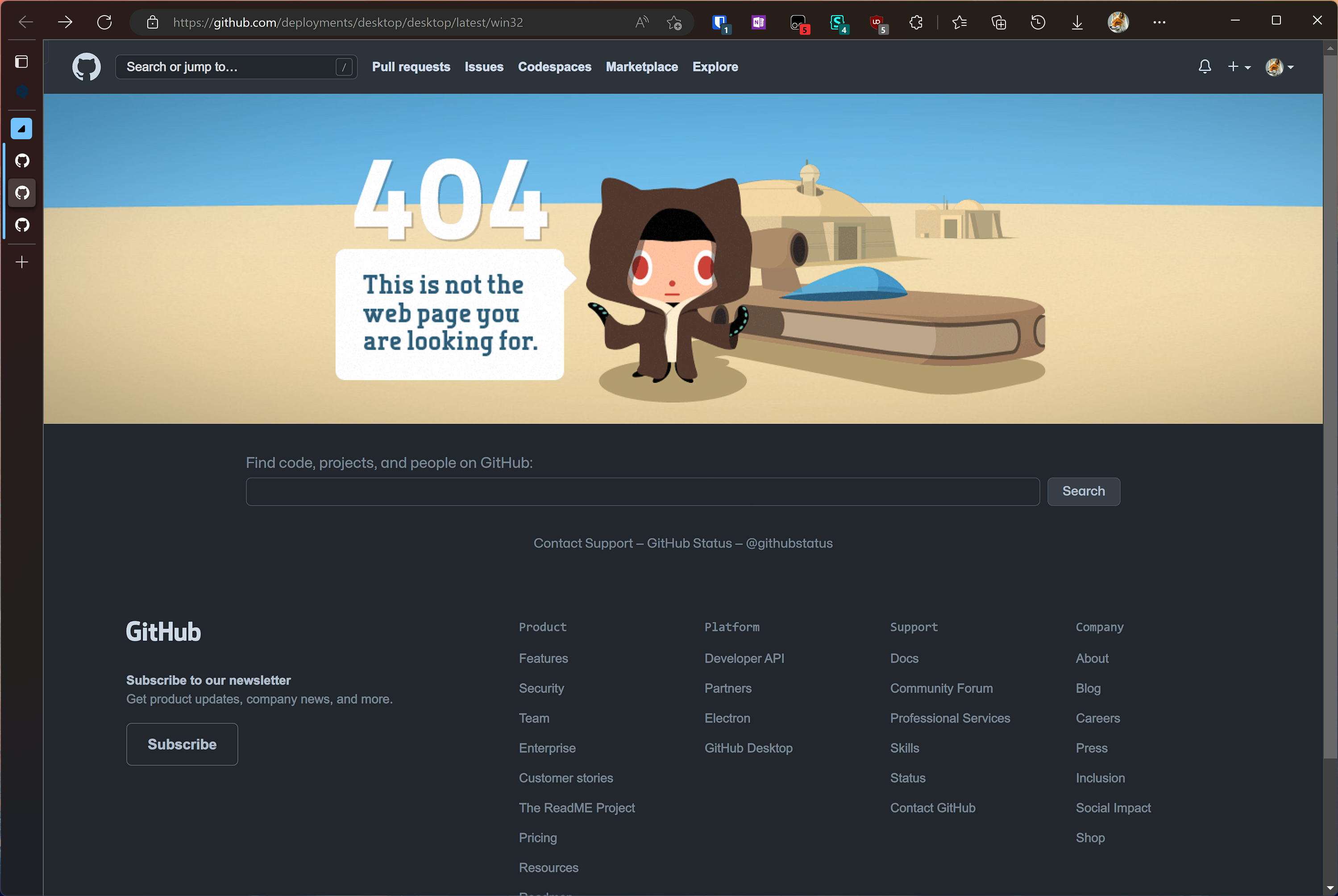Open the OneNote clipper extension
The image size is (1338, 896).
758,22
